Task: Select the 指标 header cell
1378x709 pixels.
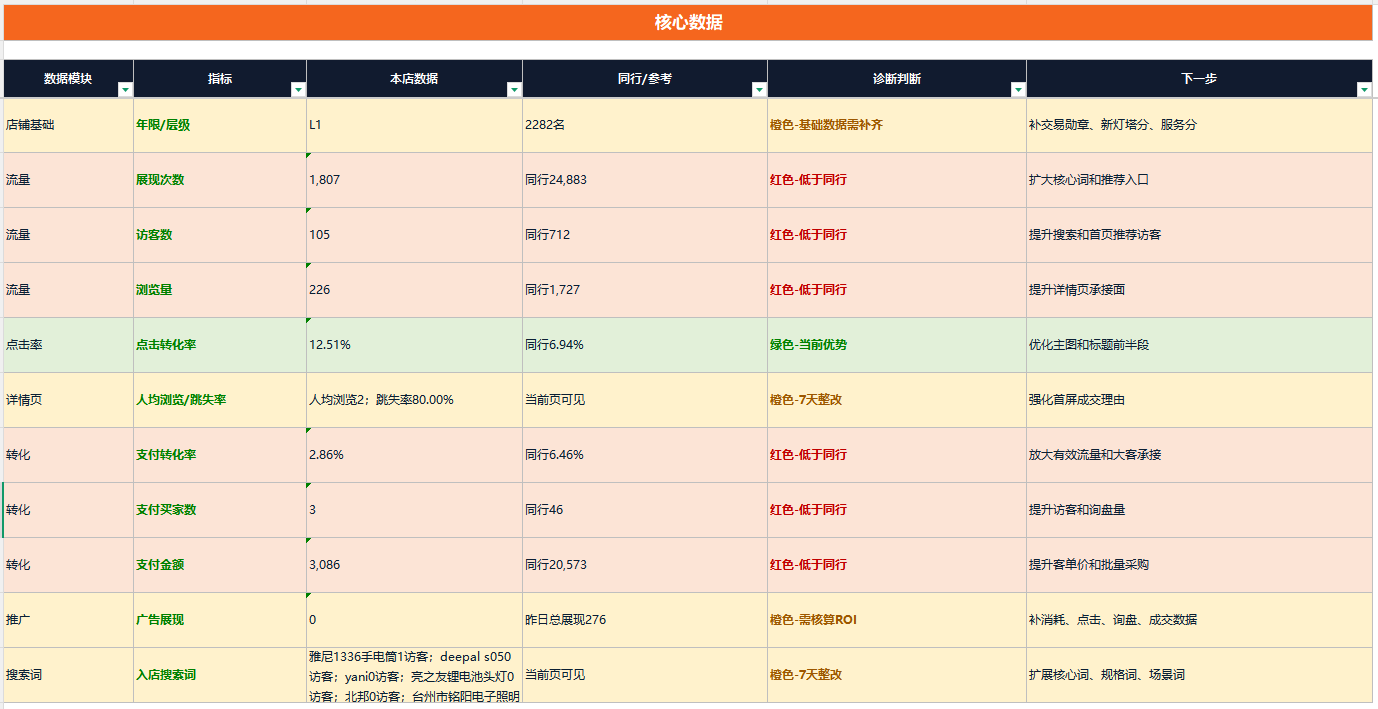Action: click(x=220, y=79)
